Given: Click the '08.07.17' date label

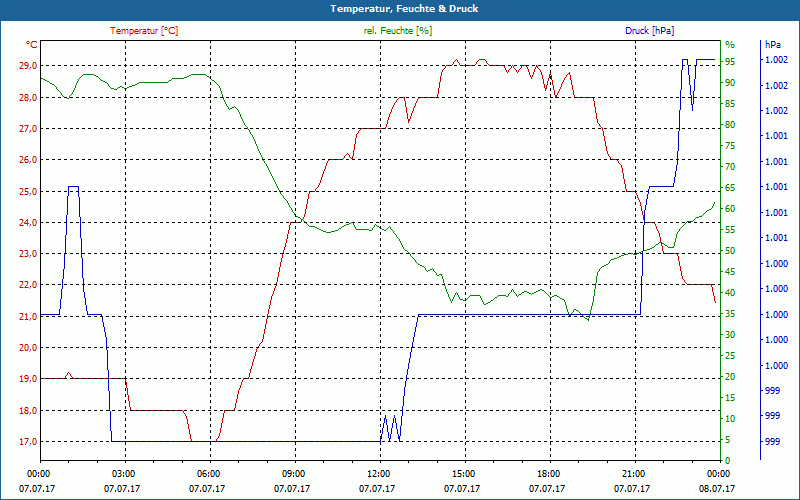Looking at the screenshot, I should click(x=717, y=489).
